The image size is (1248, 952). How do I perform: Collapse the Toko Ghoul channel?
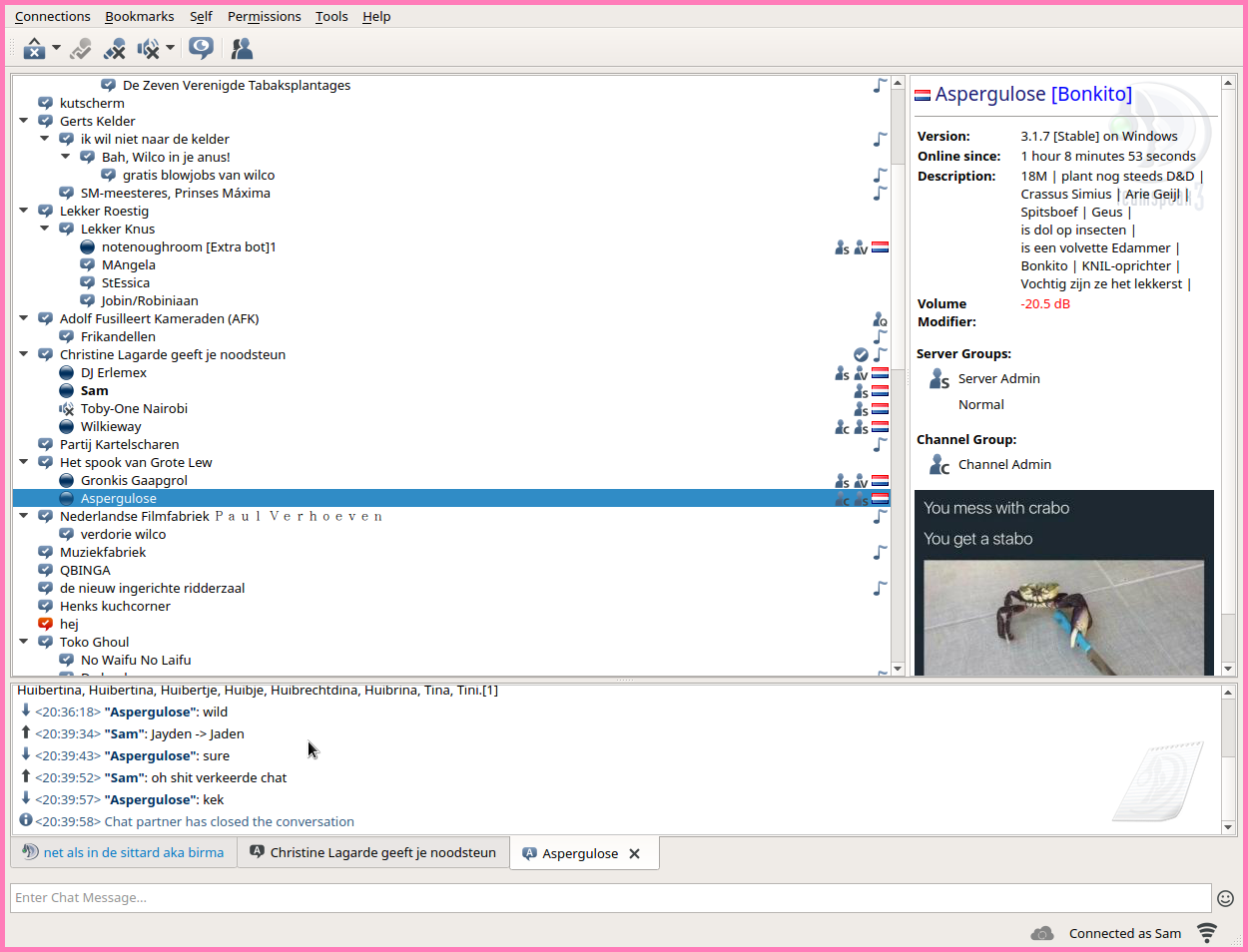coord(24,642)
